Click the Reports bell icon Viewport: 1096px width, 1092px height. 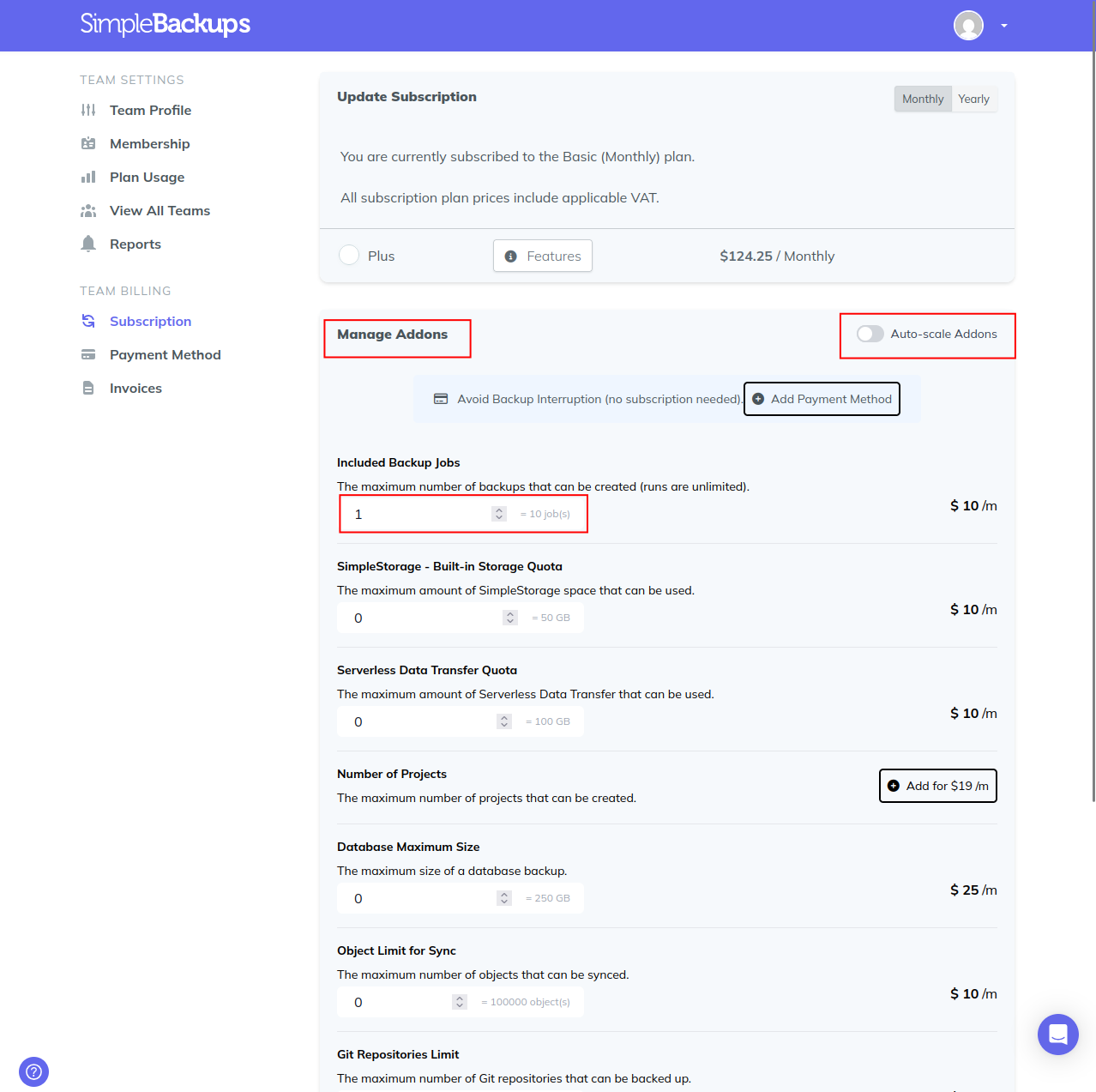pos(88,244)
